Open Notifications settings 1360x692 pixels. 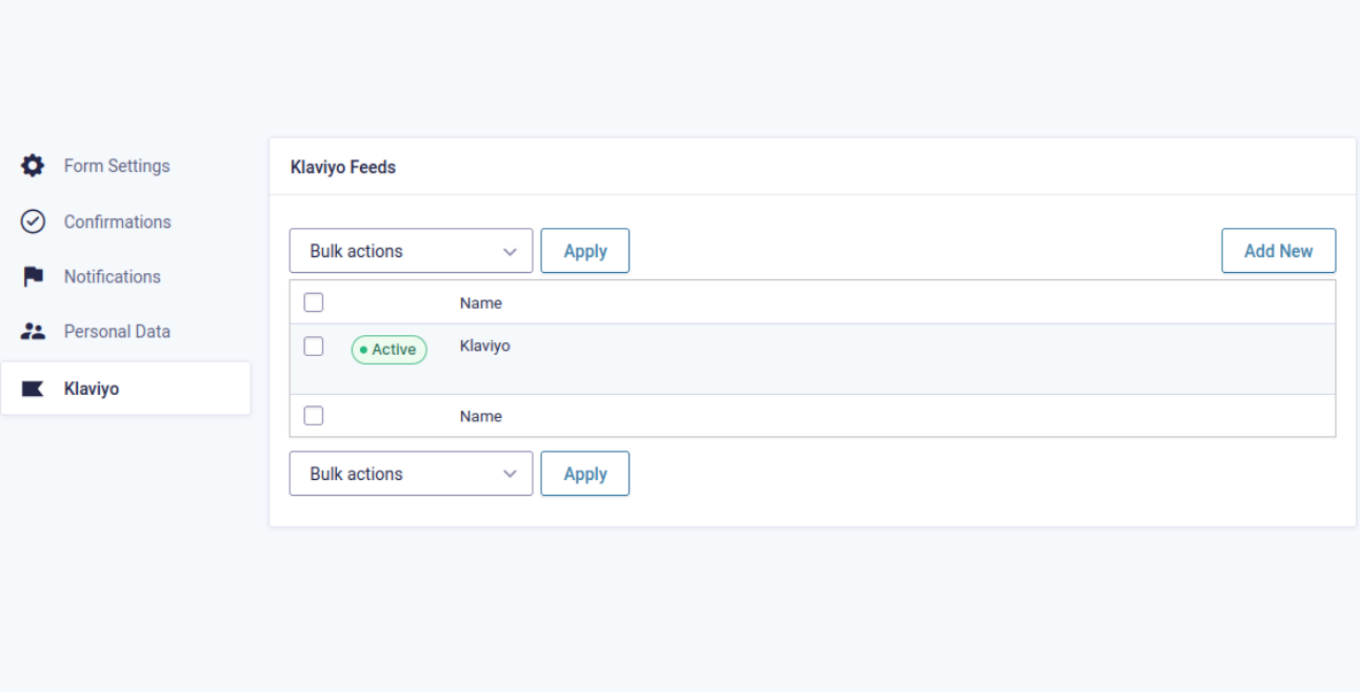coord(112,277)
